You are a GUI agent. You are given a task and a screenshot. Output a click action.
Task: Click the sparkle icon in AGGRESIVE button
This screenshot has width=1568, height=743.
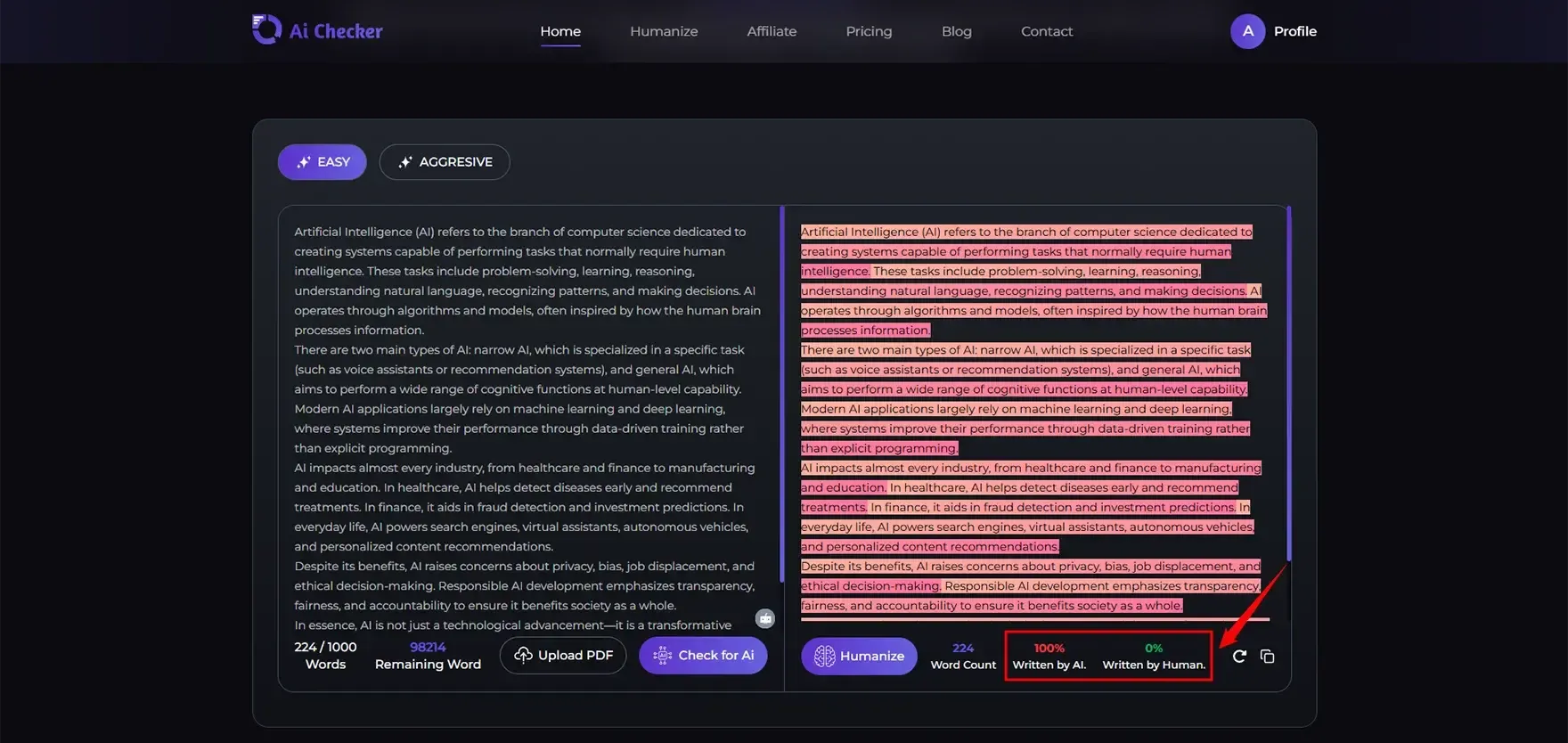point(405,162)
